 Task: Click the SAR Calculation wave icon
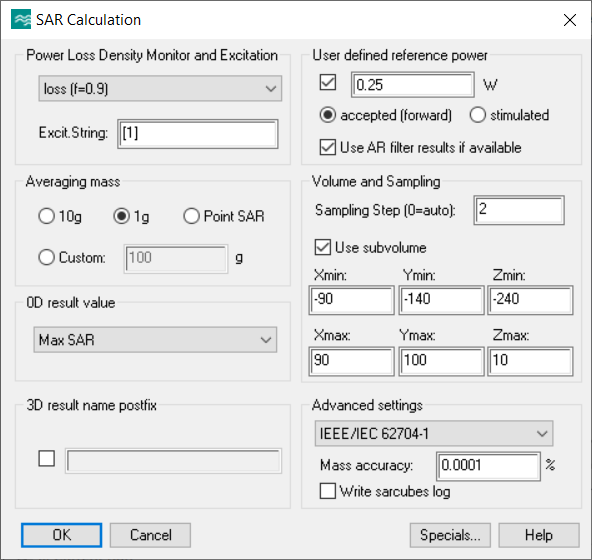point(21,20)
